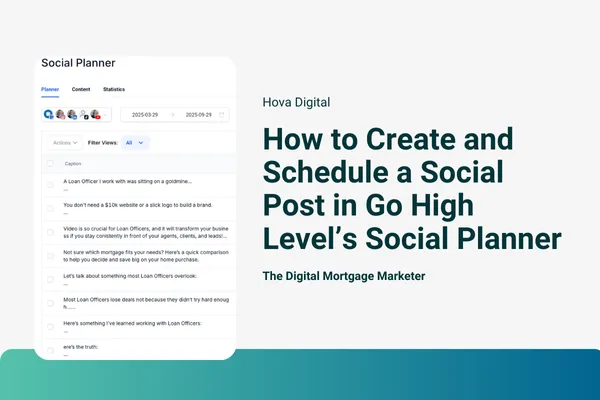Click start date 2025-03-29 field
600x400 pixels.
tap(145, 115)
